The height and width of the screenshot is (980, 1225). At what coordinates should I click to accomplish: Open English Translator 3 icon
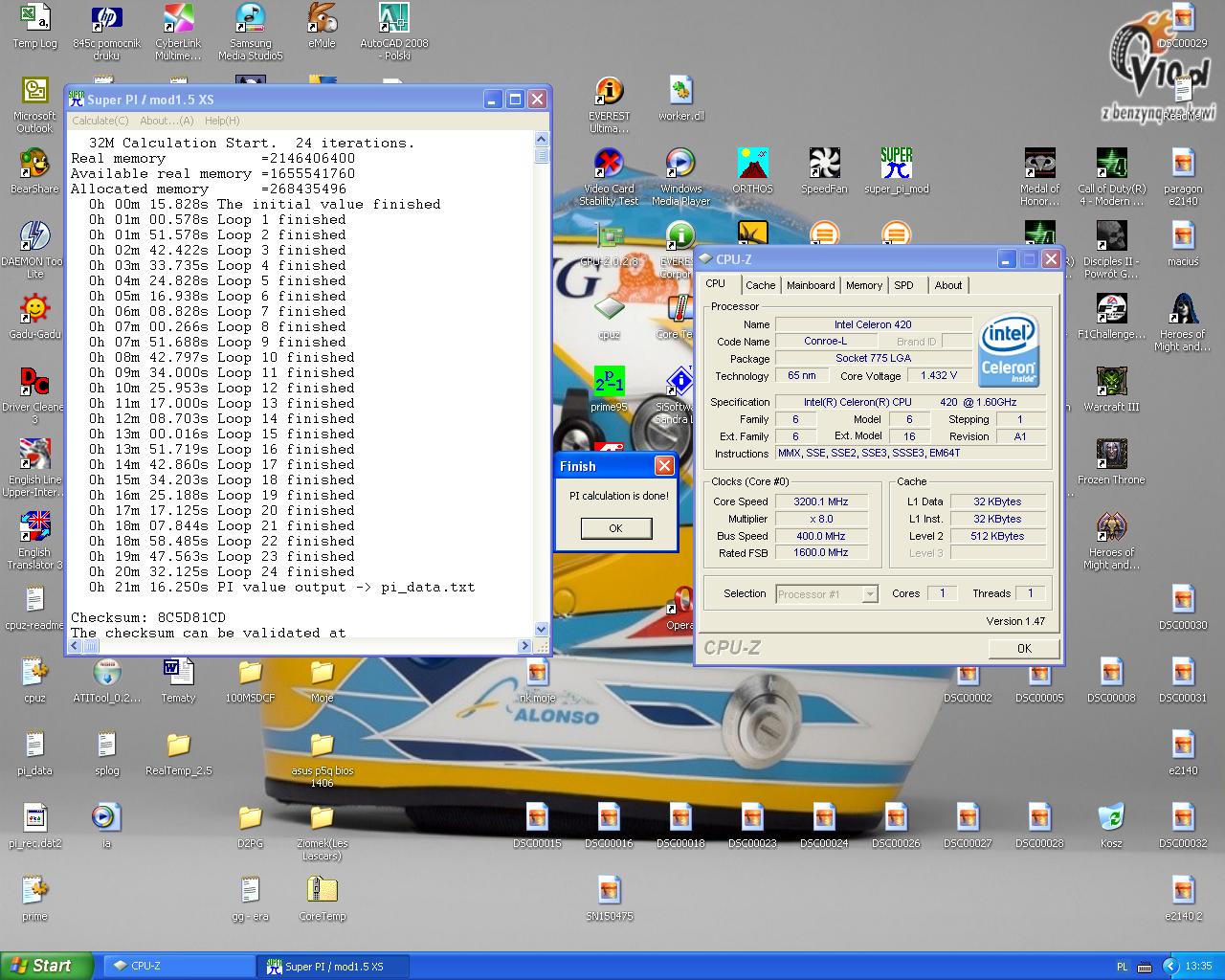(34, 540)
